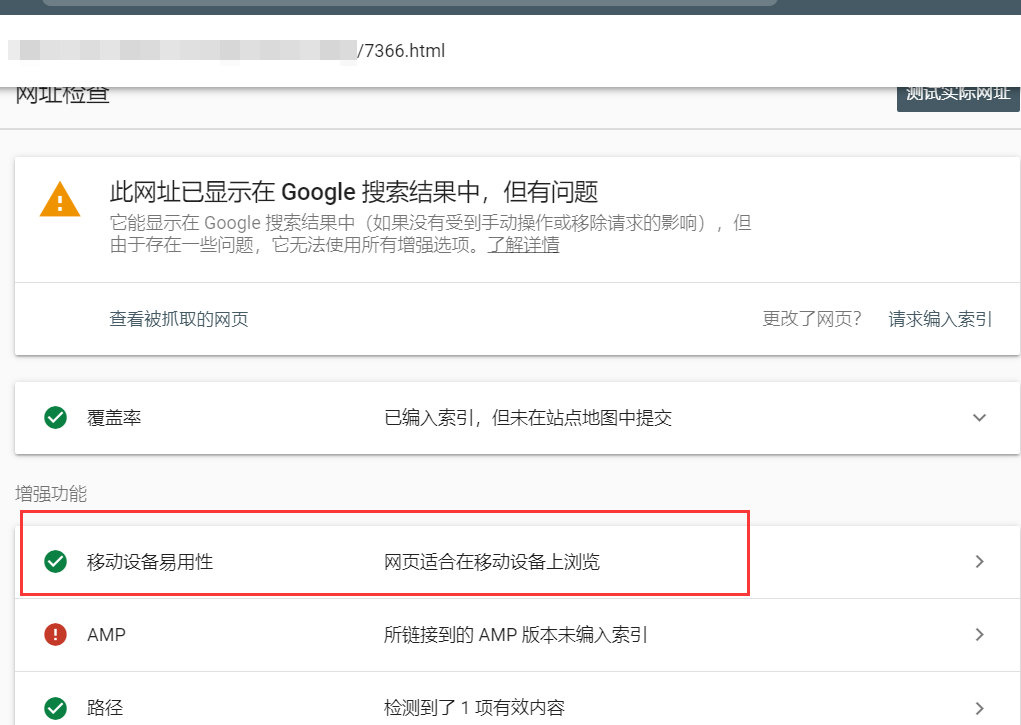Click the AMP row label

(106, 634)
